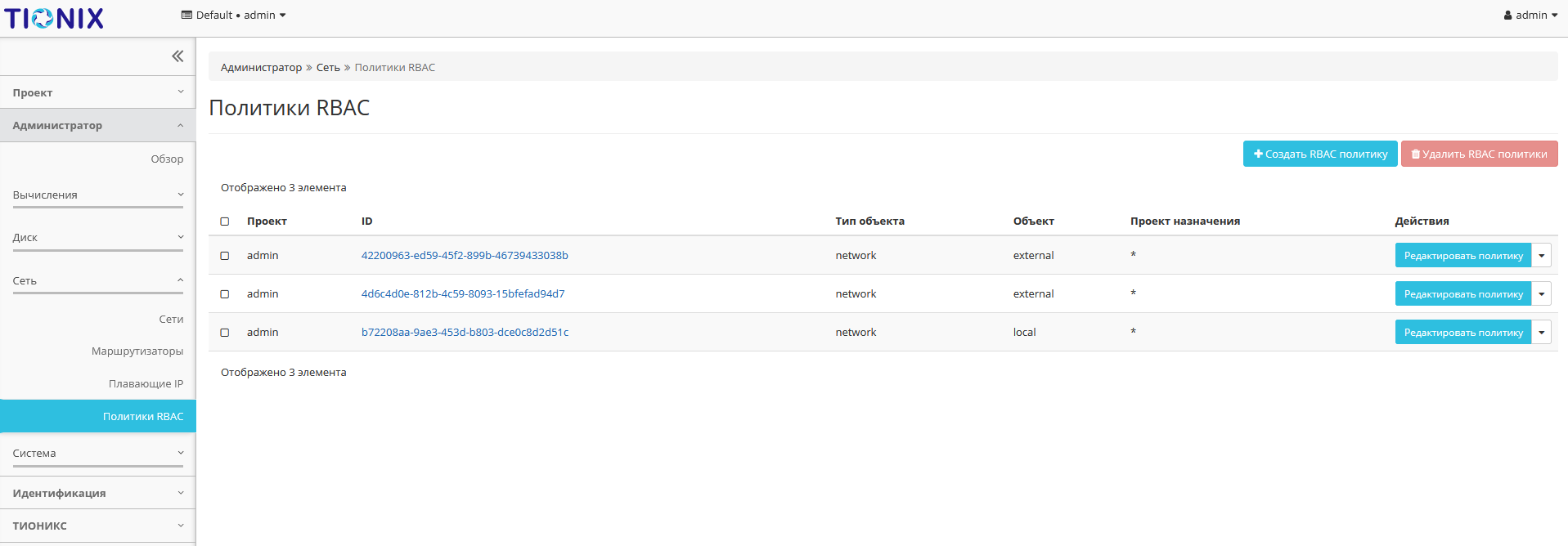Open policy ID b72208aa-9ae3-453d link
This screenshot has height=546, width=1568.
point(465,333)
